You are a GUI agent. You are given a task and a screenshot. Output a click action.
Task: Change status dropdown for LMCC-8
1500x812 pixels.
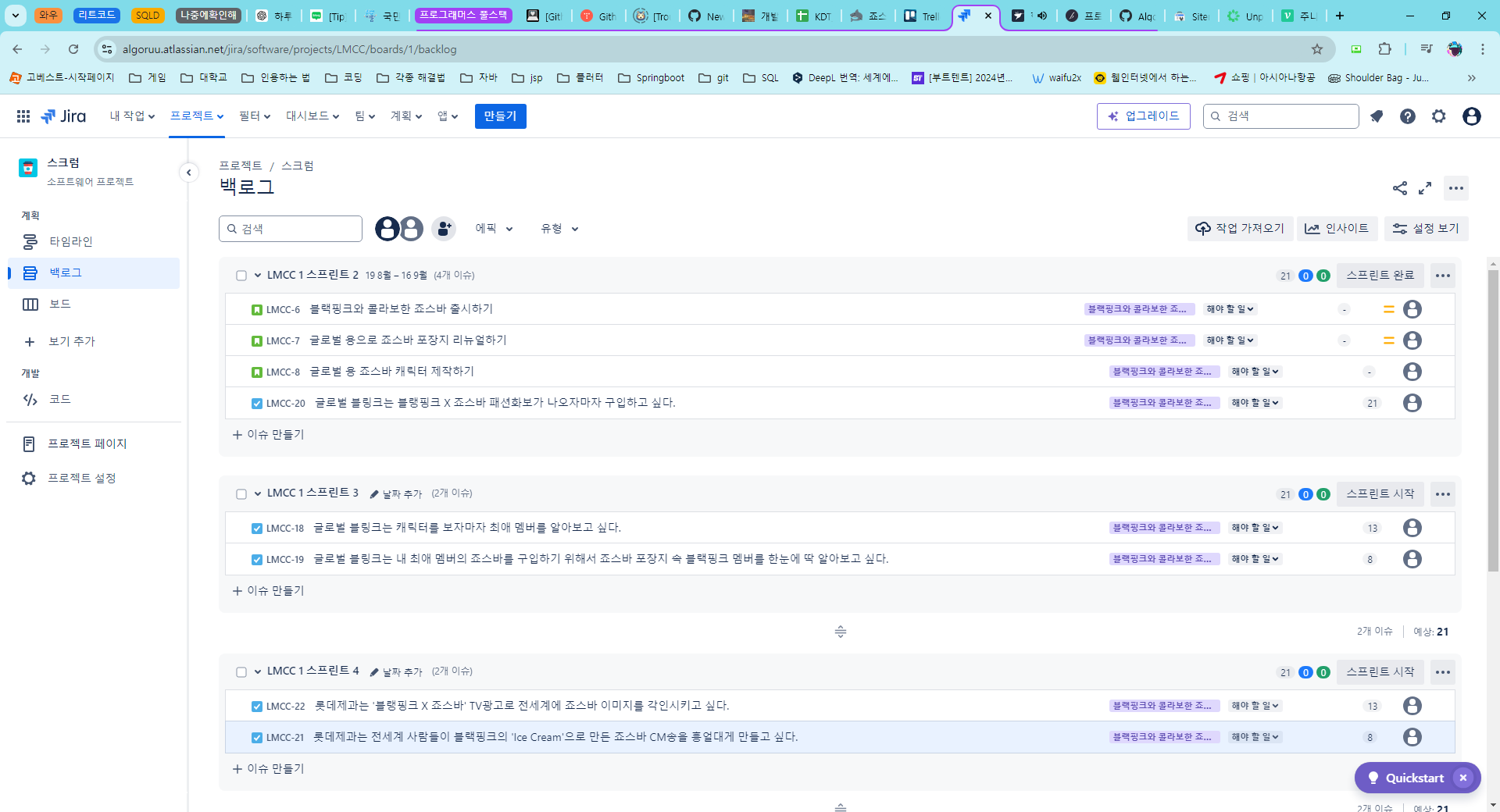coord(1255,372)
